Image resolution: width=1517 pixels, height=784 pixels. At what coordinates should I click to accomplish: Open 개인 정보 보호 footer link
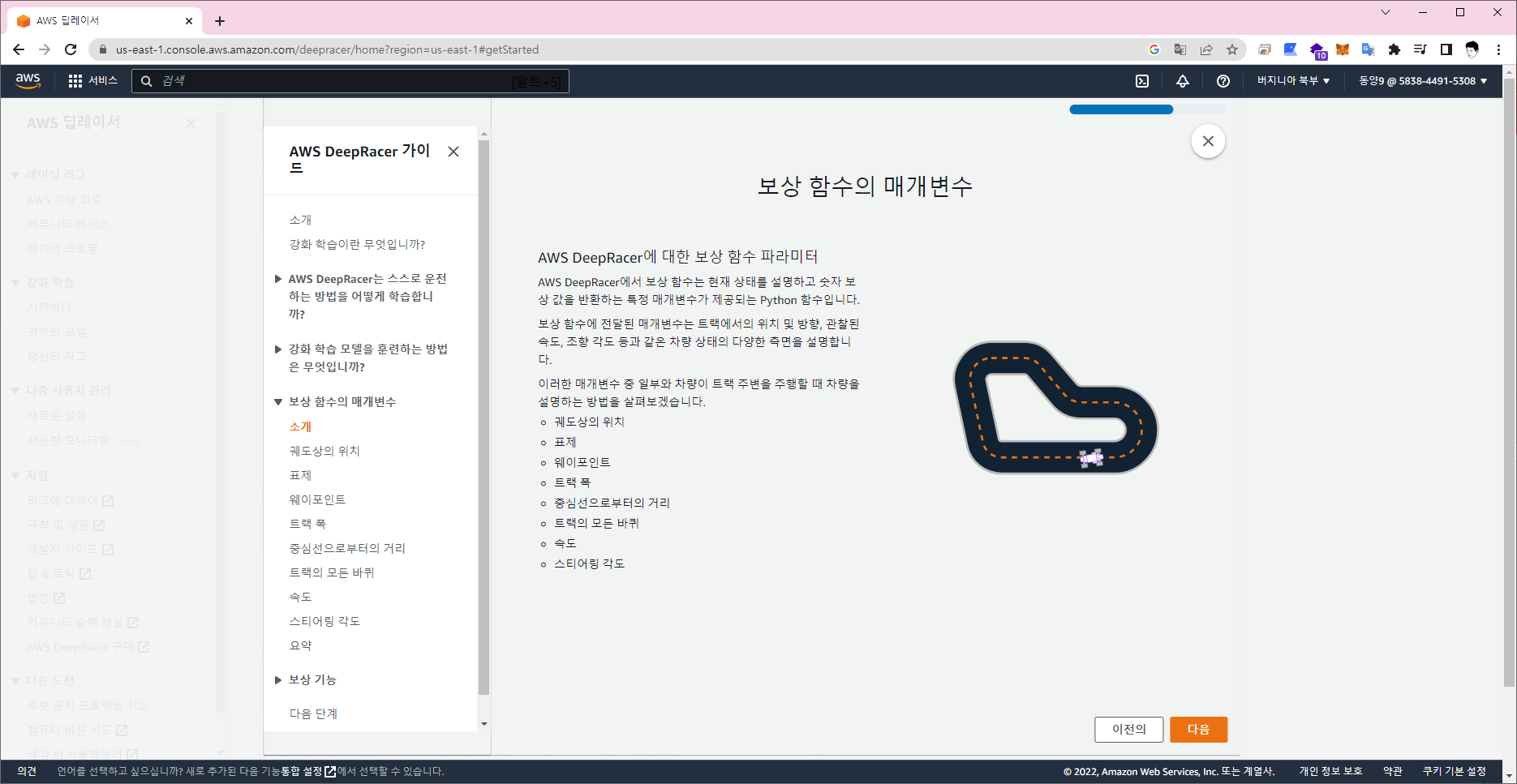click(x=1330, y=771)
